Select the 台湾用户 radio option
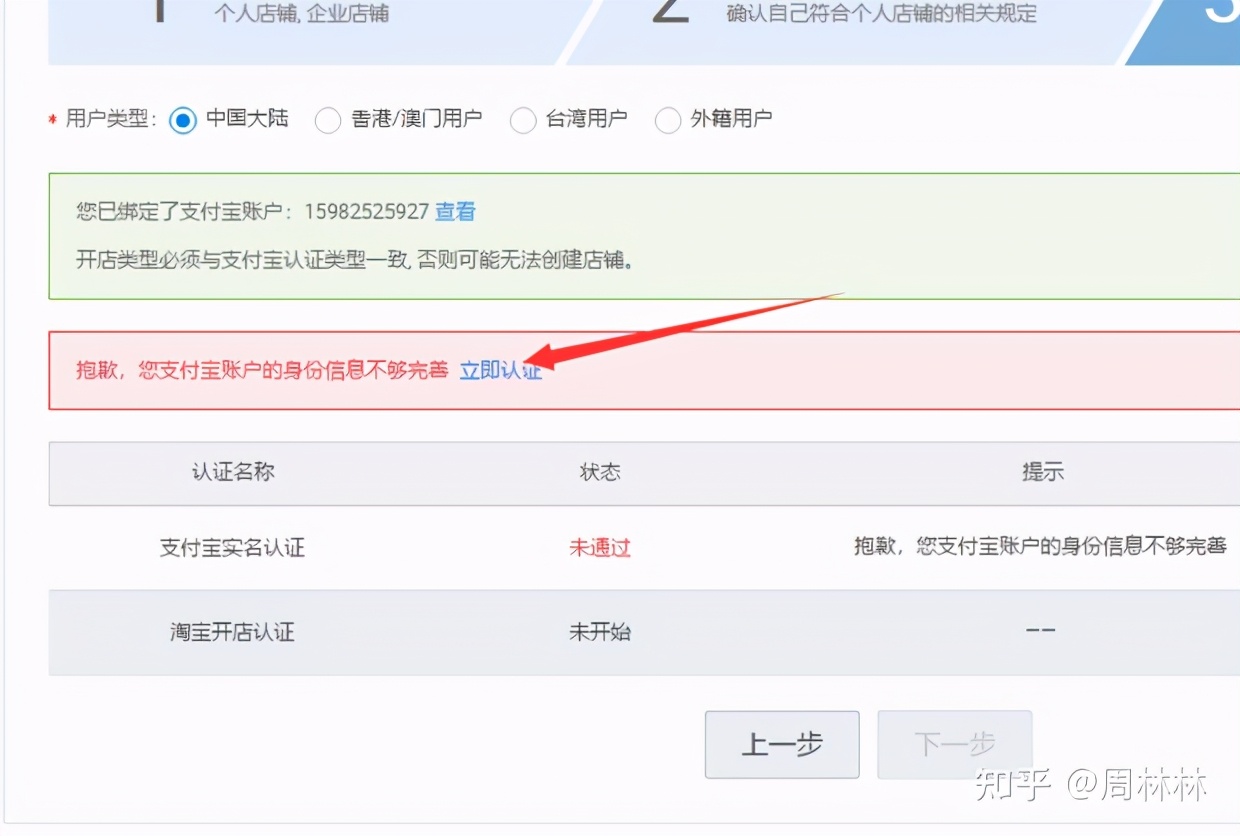Screen dimensions: 1240x836 [x=523, y=120]
